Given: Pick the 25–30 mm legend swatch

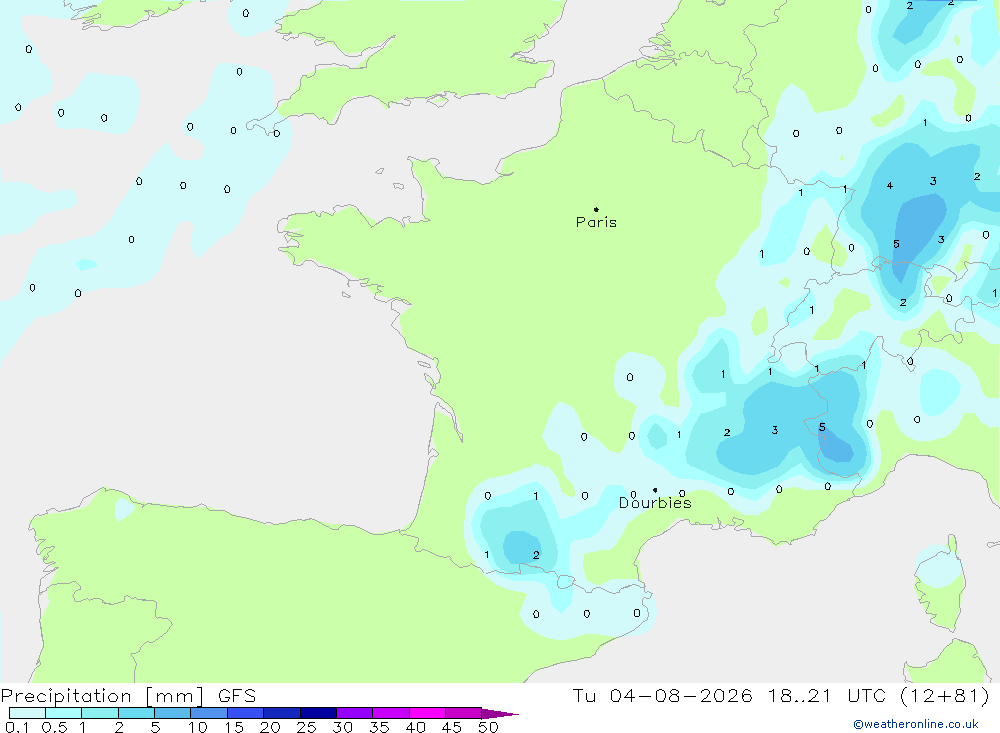Looking at the screenshot, I should [x=318, y=713].
